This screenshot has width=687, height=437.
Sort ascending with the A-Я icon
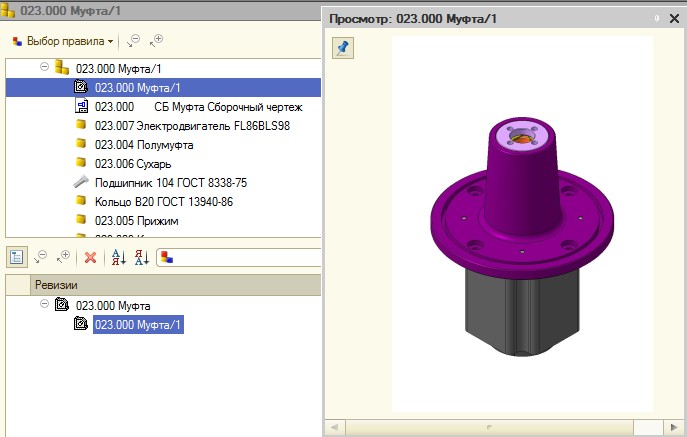118,257
